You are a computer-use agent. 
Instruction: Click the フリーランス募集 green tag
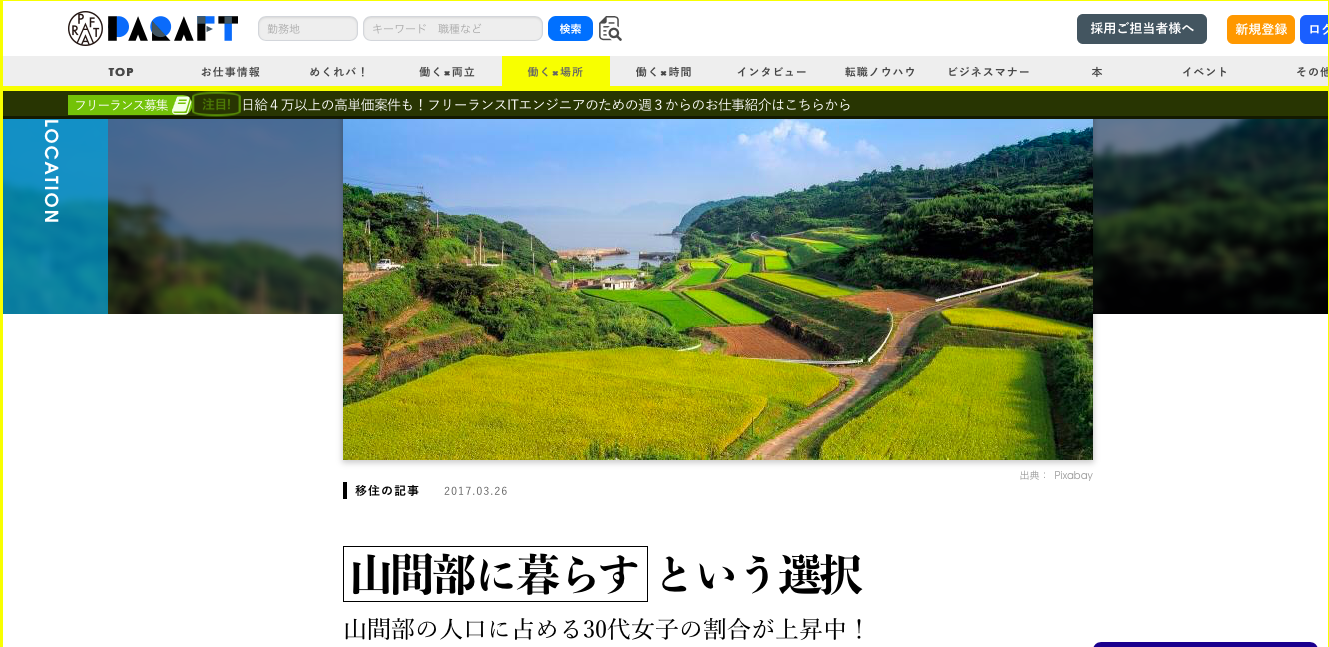click(x=129, y=105)
